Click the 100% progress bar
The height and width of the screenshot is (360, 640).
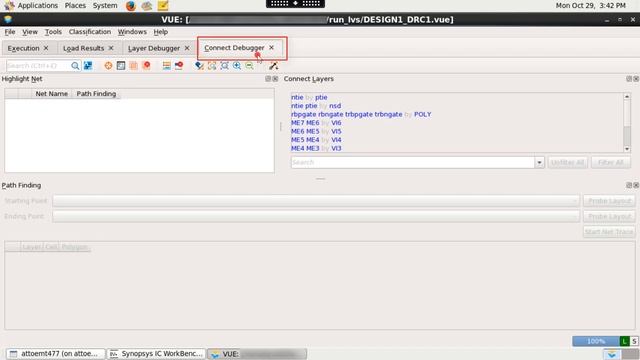click(596, 341)
